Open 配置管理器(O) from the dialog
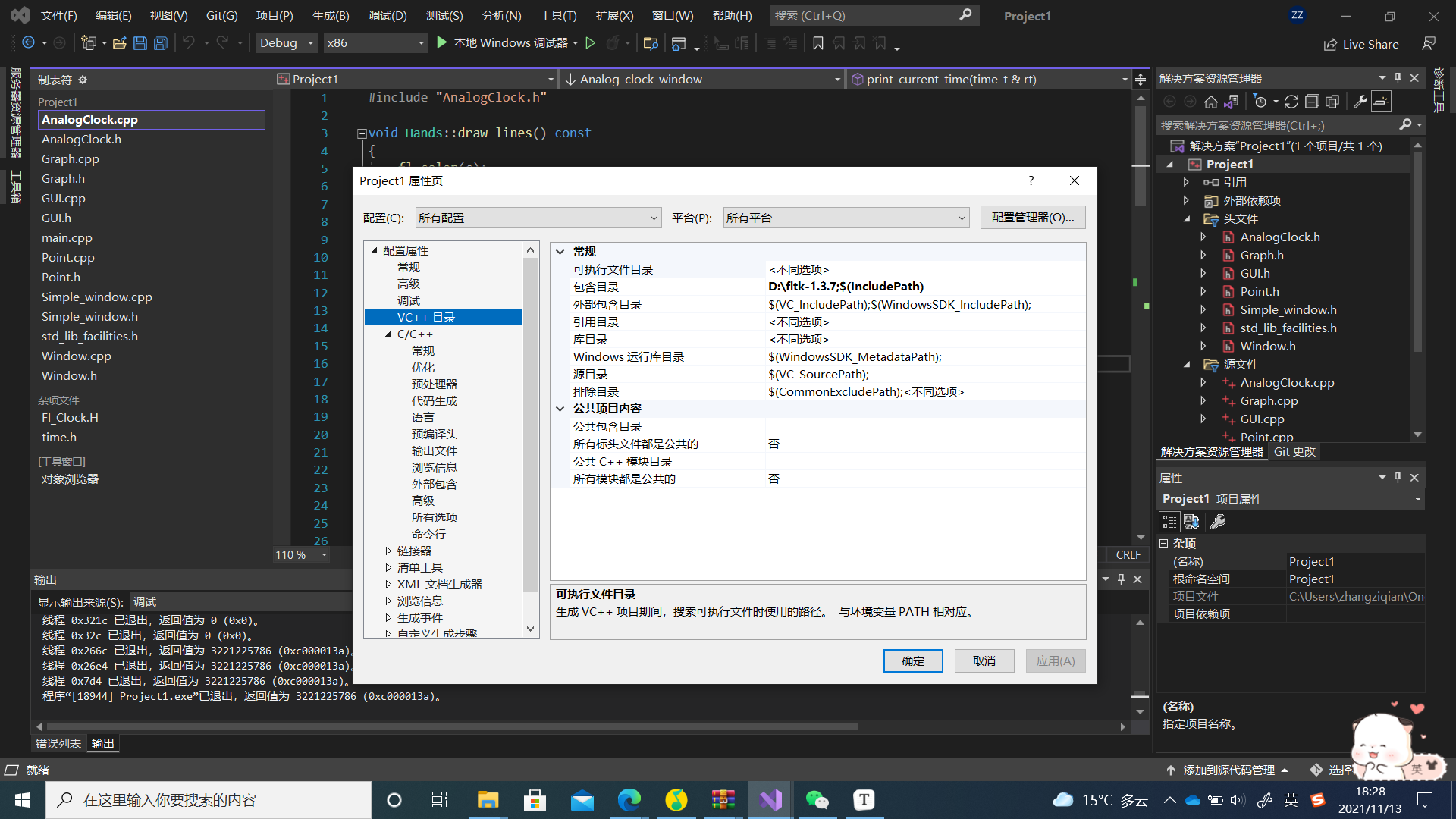 (1033, 218)
